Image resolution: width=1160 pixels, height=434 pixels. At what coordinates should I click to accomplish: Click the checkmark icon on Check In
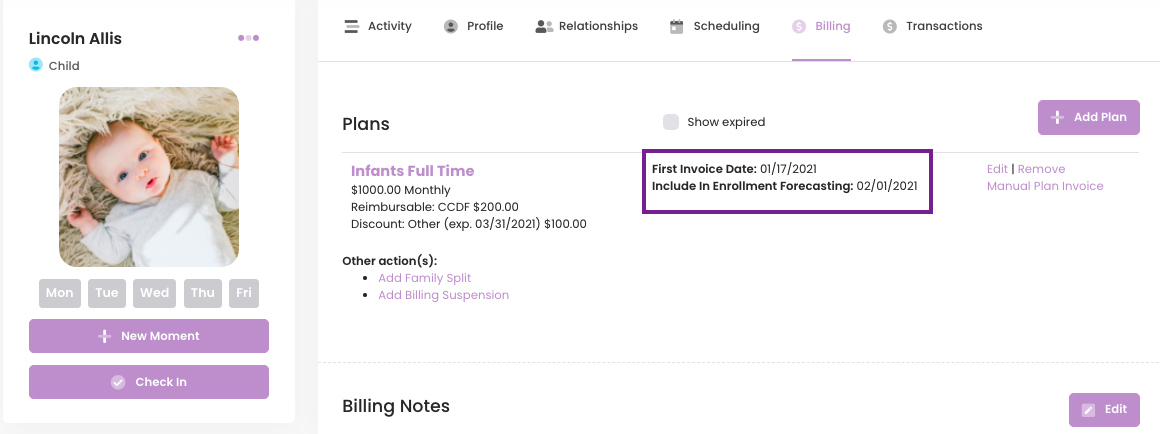point(118,382)
